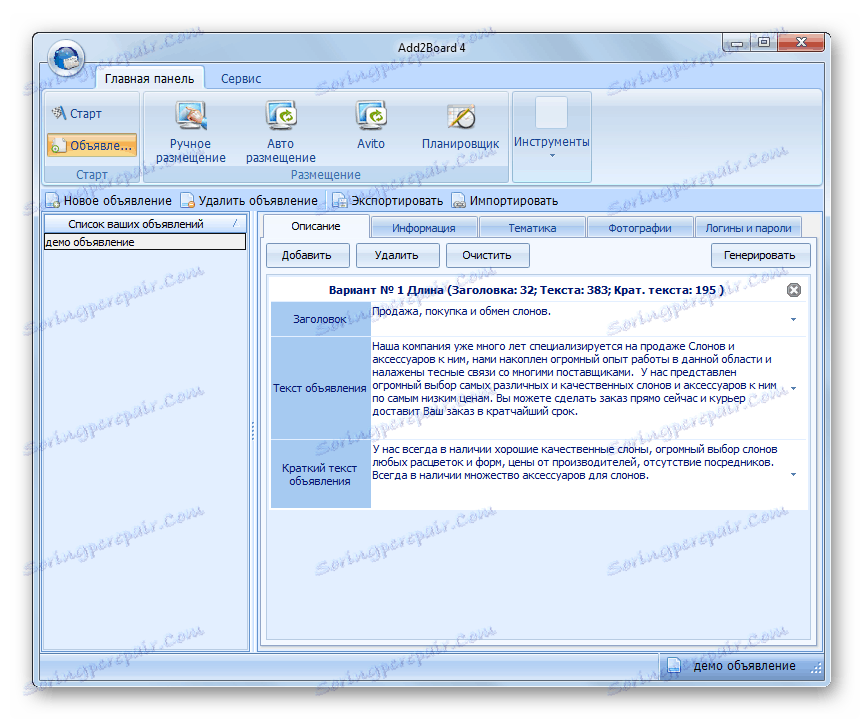Expand the Краткий текст объявления dropdown arrow
Image resolution: width=864 pixels, height=720 pixels.
pos(793,474)
